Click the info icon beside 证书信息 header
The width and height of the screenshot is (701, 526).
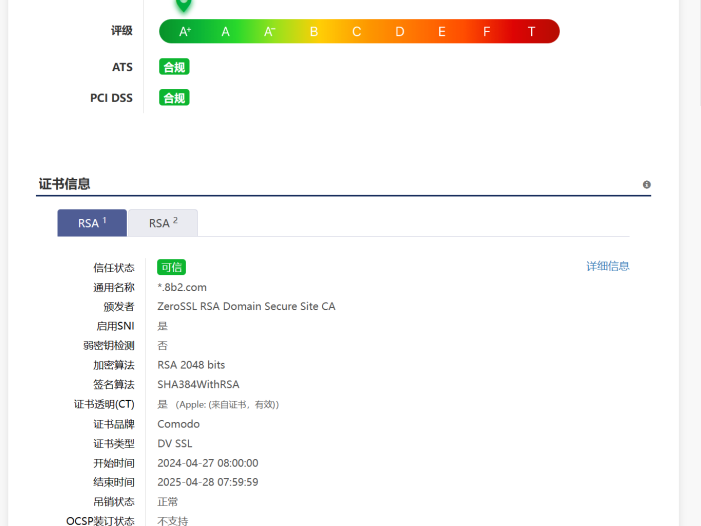tap(647, 185)
